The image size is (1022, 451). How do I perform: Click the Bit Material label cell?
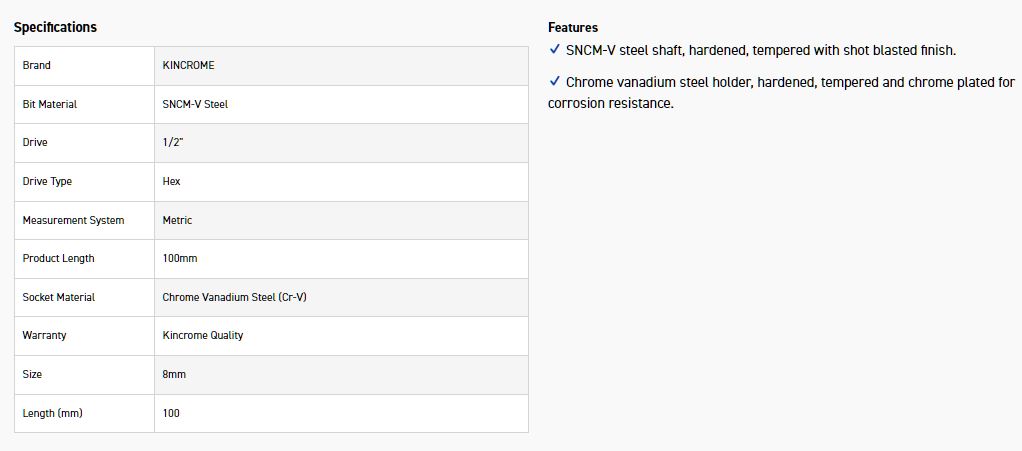(50, 104)
